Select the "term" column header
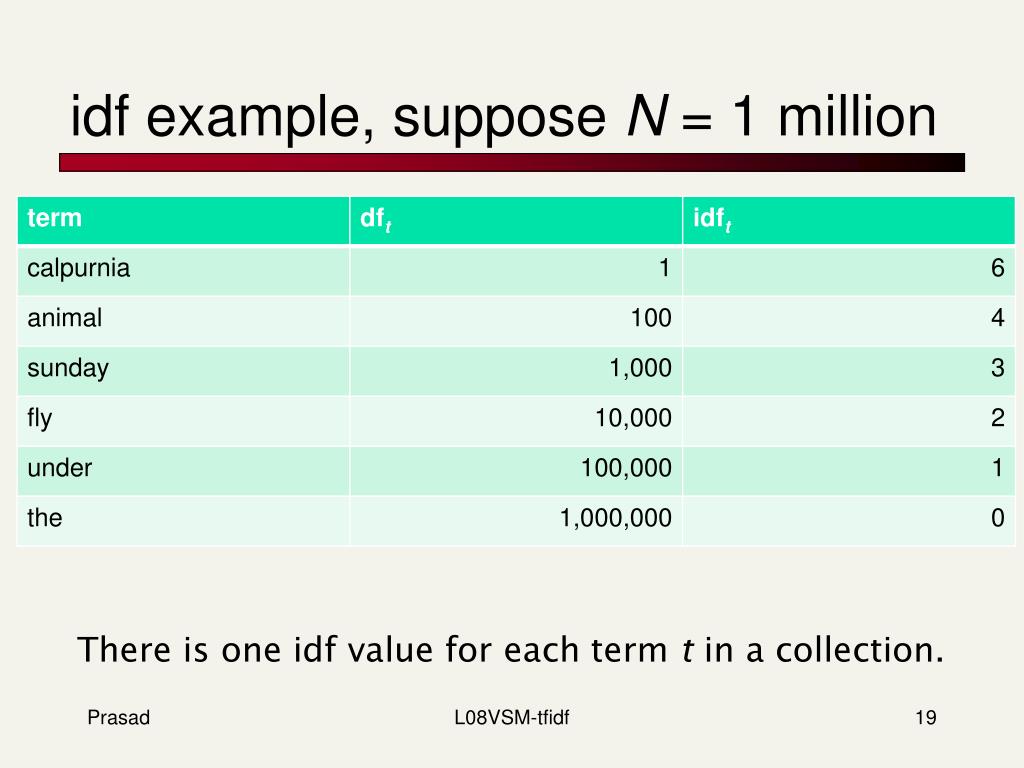The height and width of the screenshot is (768, 1024). [184, 220]
